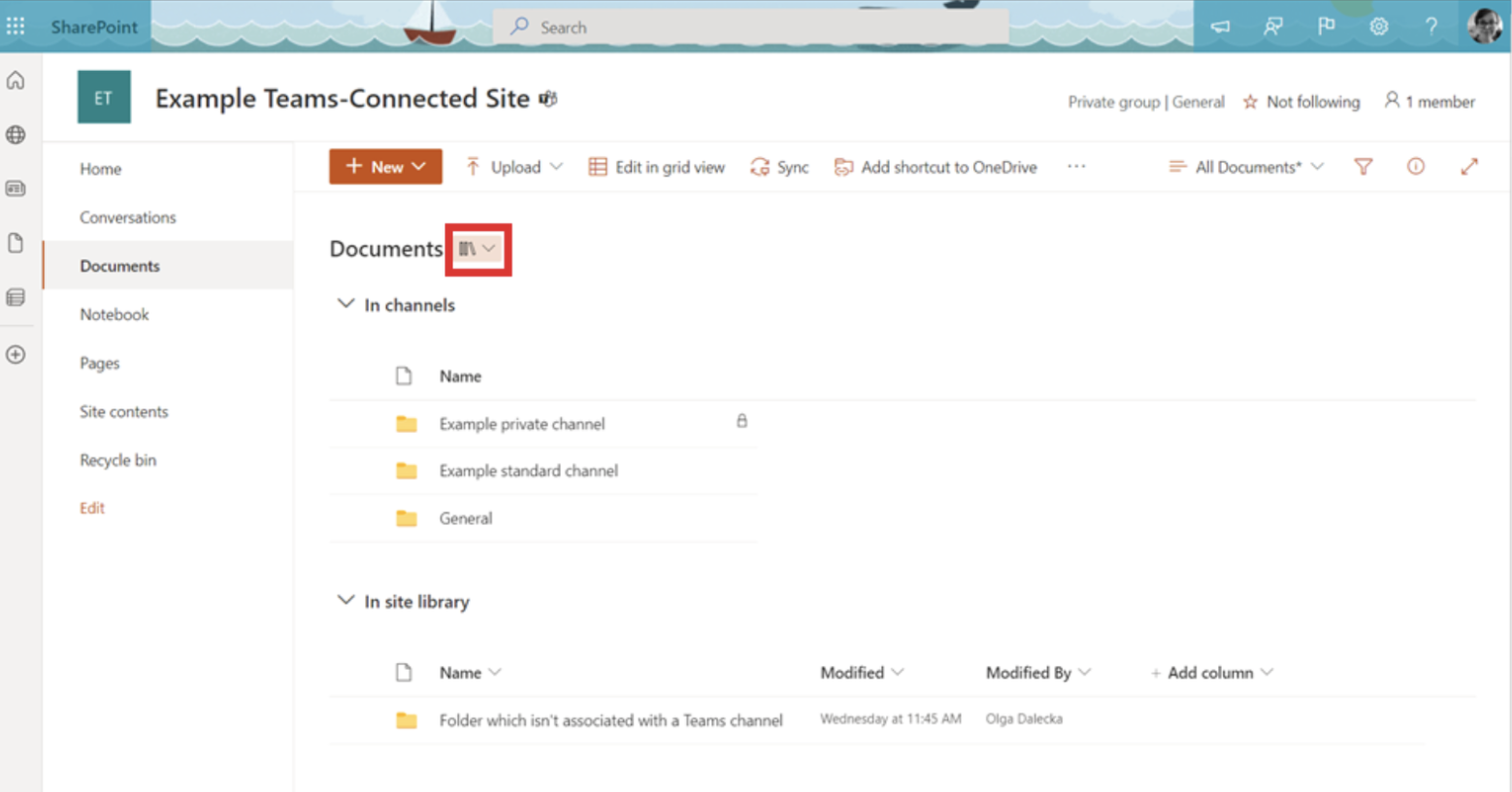Click the Name column header in channels list
This screenshot has height=792, width=1512.
[x=460, y=376]
